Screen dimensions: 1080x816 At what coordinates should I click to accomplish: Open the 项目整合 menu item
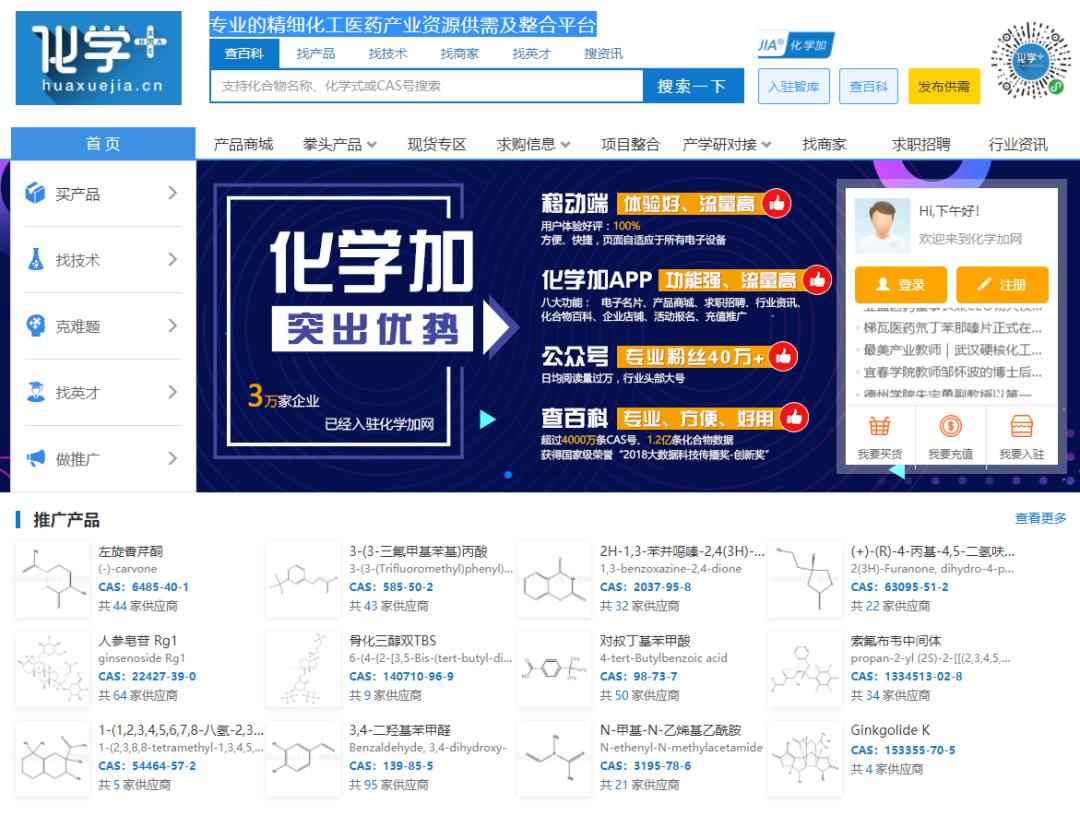[630, 145]
